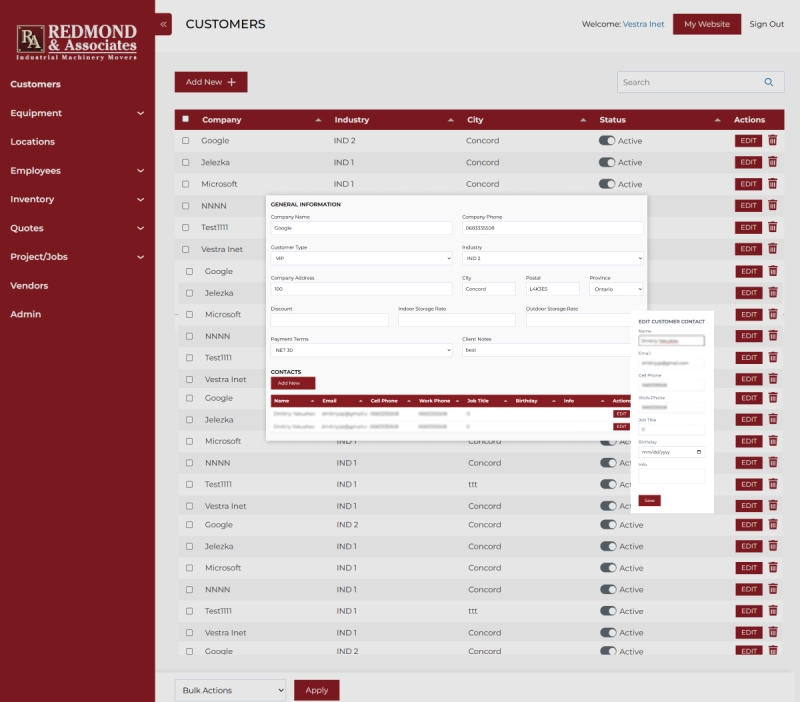Collapse the sidebar with the double-chevron icon
The image size is (800, 702).
[164, 24]
